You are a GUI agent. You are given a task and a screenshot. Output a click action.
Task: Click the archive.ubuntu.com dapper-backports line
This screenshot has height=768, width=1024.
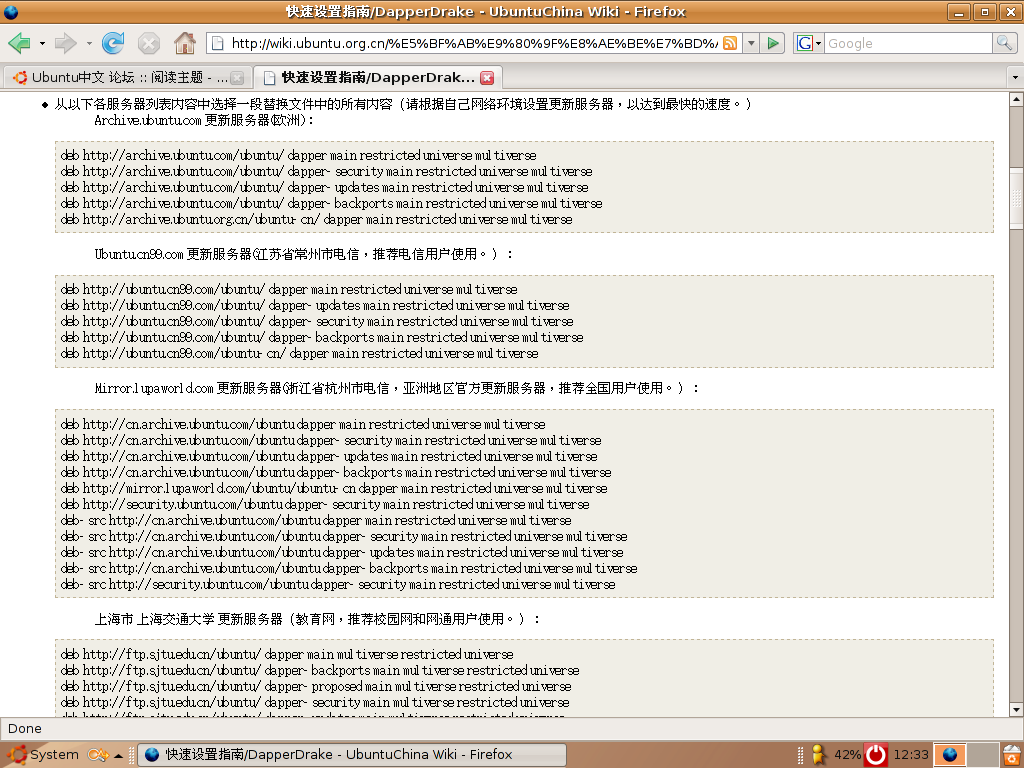point(331,204)
